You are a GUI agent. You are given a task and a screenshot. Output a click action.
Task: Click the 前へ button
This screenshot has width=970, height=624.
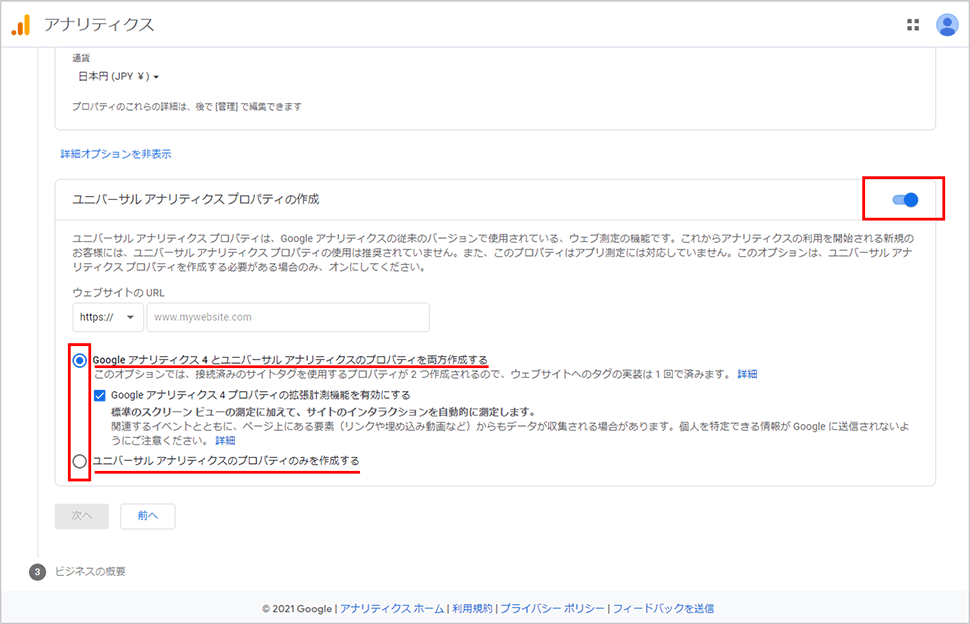[148, 516]
